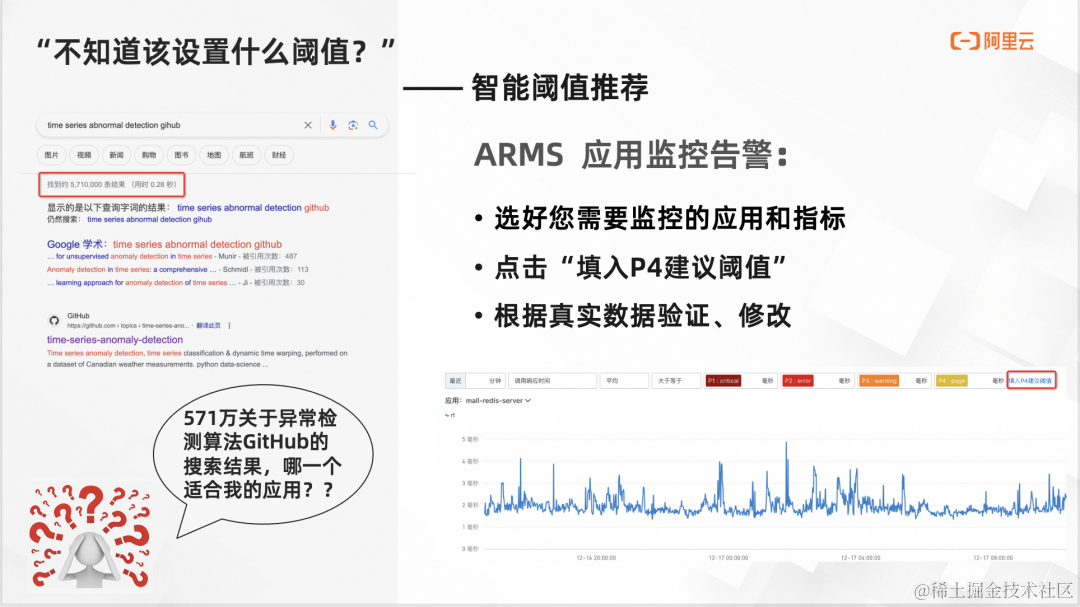Click the GitHub favicon in search result

click(x=54, y=320)
